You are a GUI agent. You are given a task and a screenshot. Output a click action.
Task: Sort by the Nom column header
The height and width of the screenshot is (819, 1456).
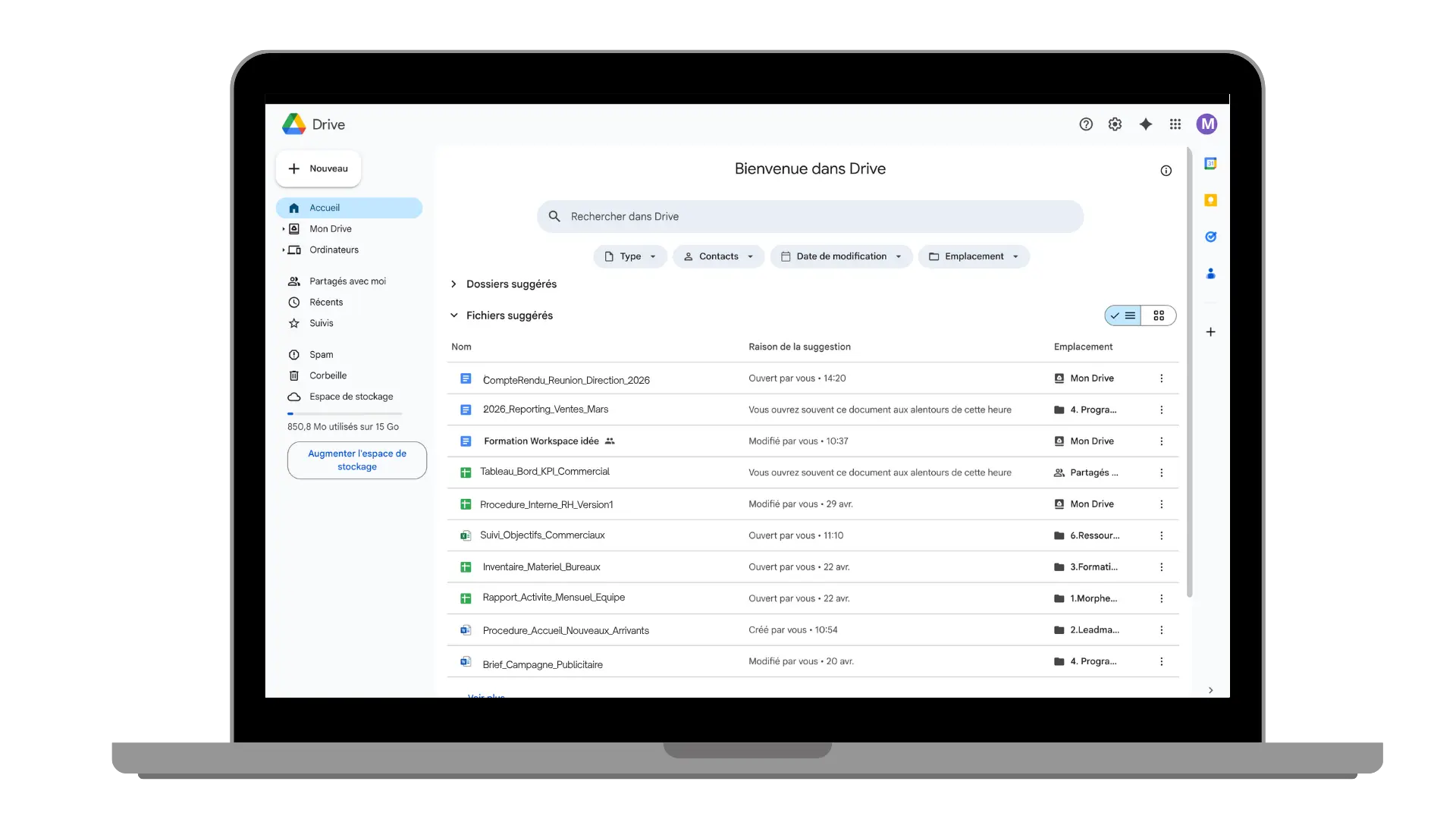tap(461, 347)
